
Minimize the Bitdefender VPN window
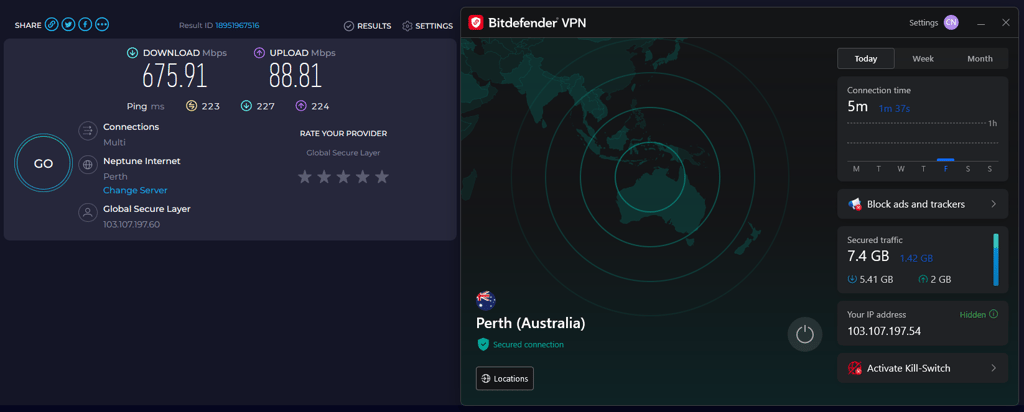(981, 24)
